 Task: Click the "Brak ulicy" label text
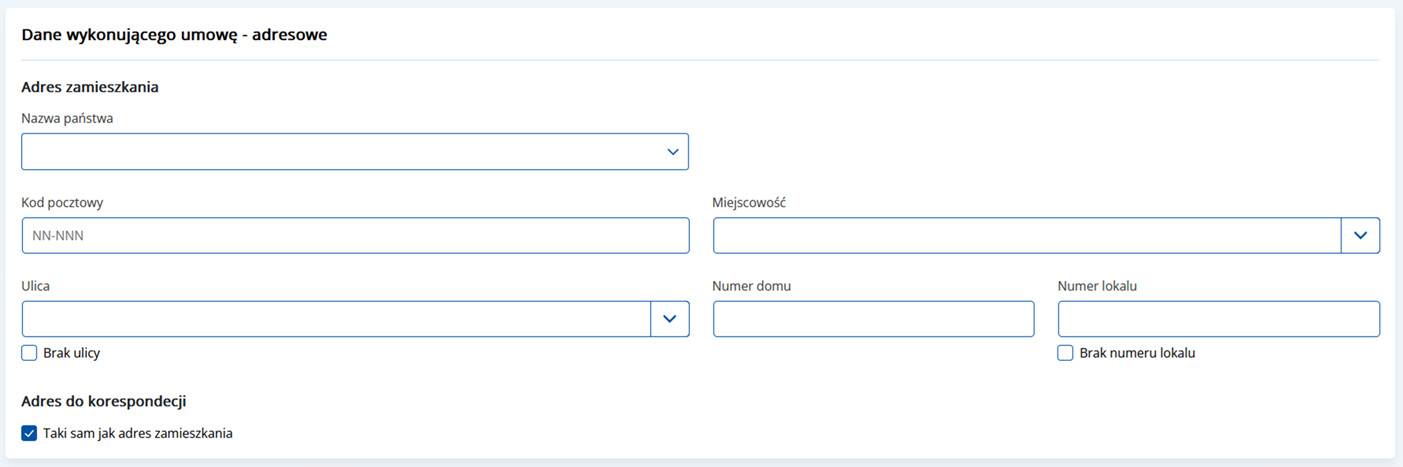click(x=72, y=353)
